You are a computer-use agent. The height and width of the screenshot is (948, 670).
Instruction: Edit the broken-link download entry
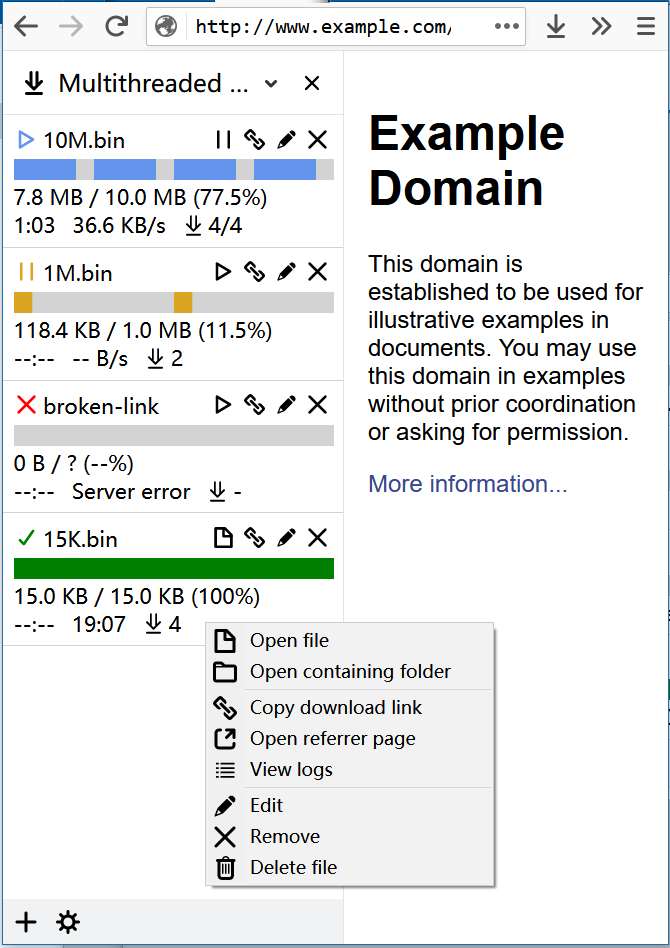coord(286,405)
